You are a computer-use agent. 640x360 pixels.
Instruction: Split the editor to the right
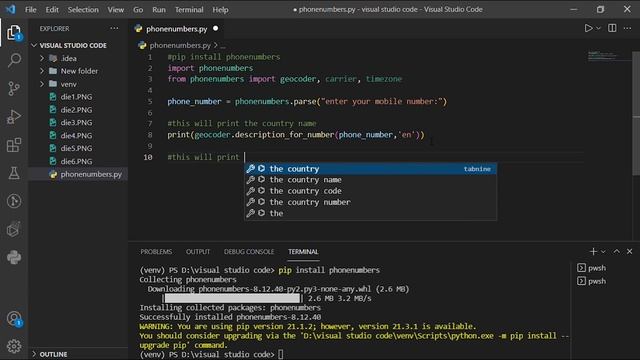pyautogui.click(x=612, y=28)
